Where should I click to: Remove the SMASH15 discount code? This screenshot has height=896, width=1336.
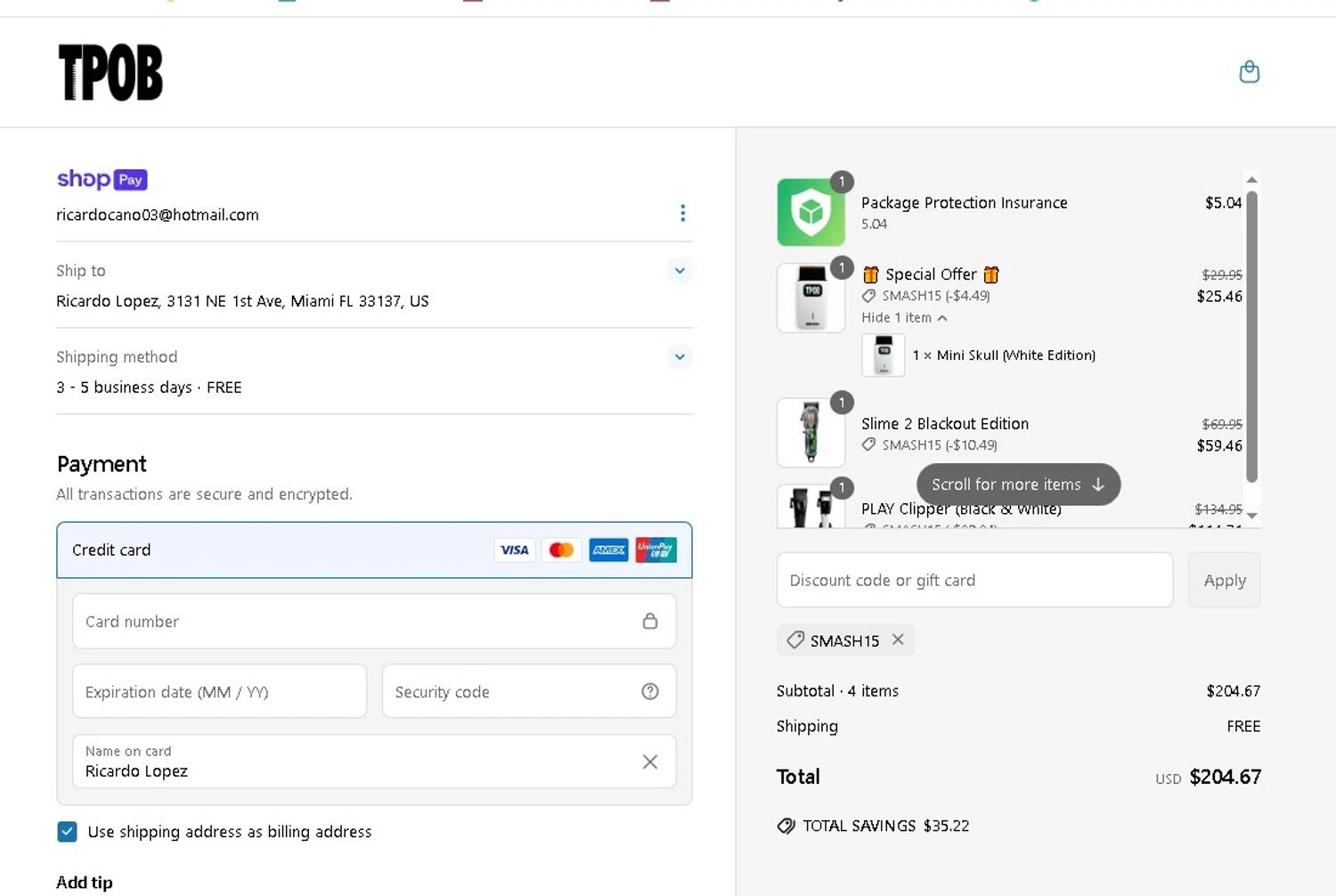(x=898, y=639)
